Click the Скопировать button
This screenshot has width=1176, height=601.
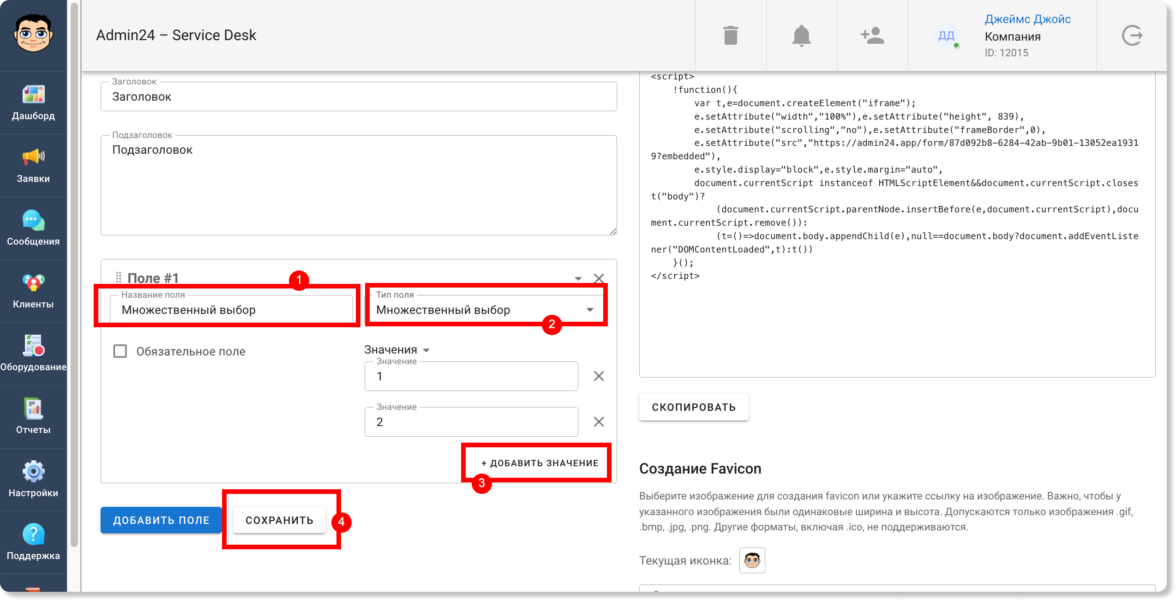point(694,407)
